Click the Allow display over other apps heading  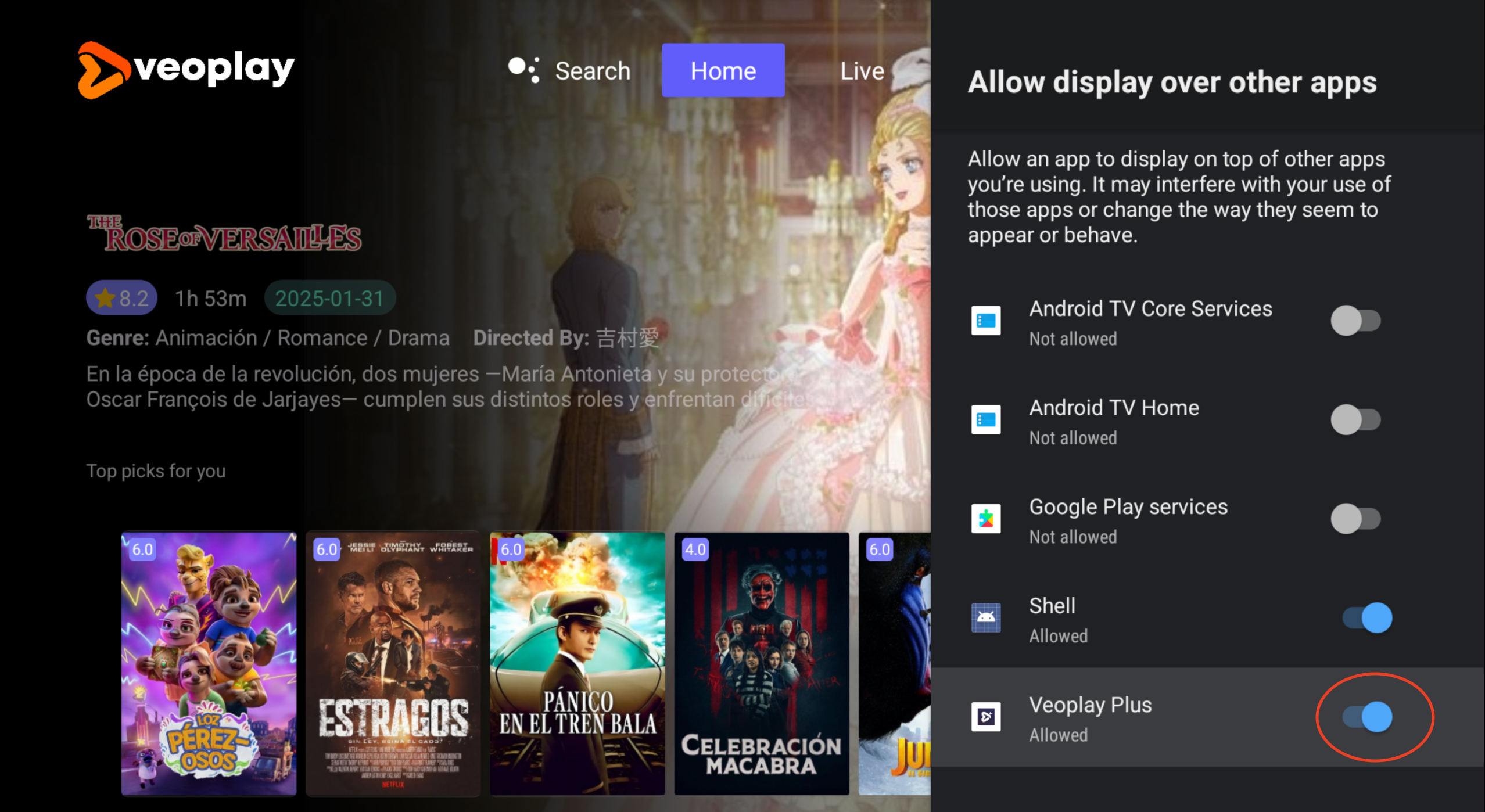pyautogui.click(x=1172, y=82)
